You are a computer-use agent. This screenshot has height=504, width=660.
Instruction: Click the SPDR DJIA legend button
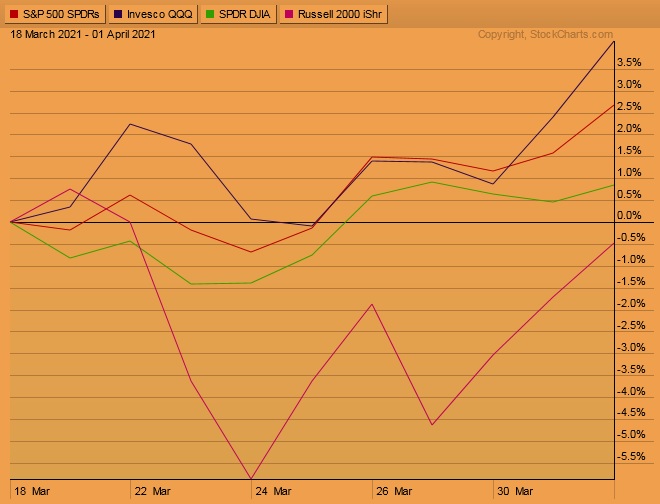(x=238, y=14)
